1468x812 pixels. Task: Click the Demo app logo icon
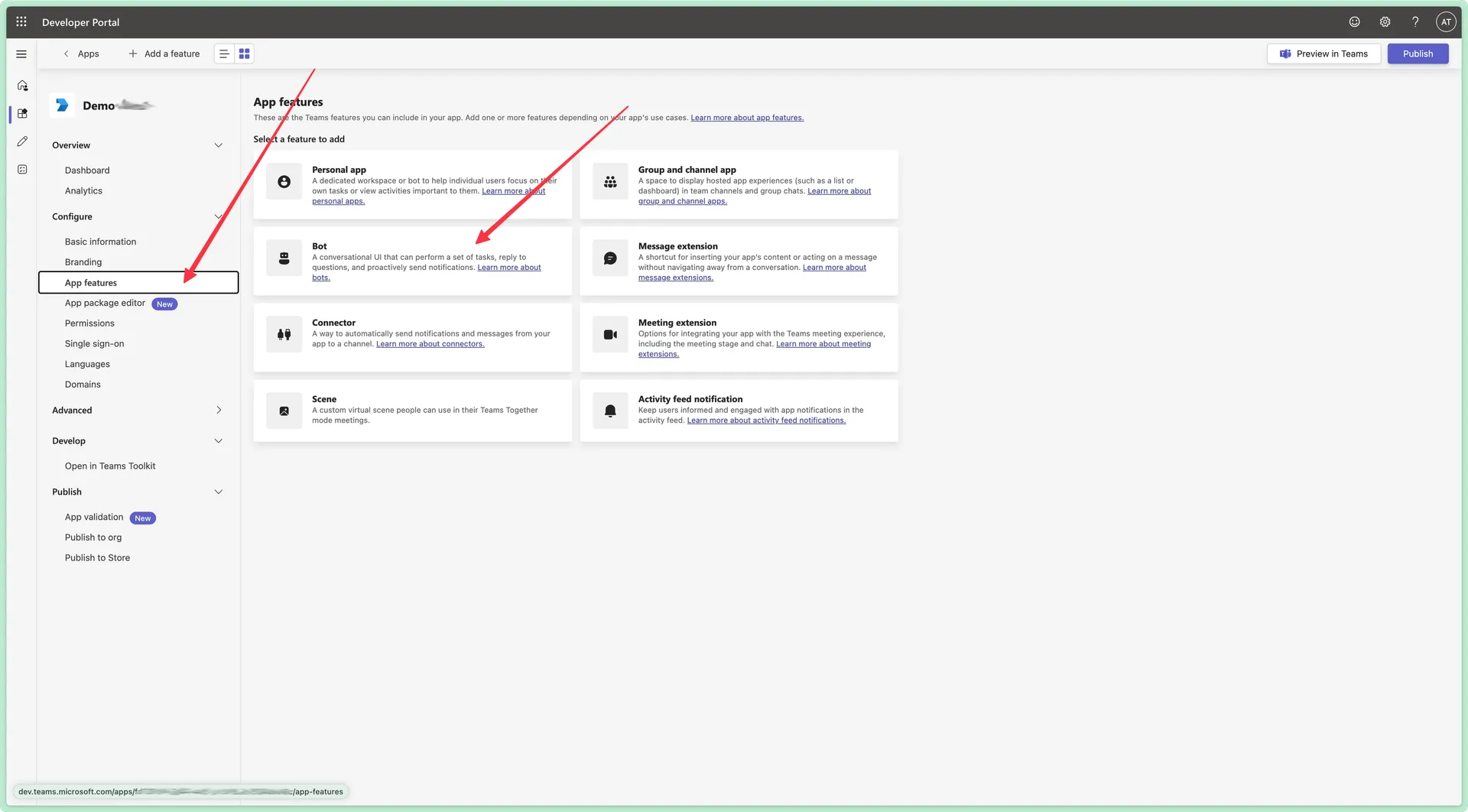coord(62,106)
